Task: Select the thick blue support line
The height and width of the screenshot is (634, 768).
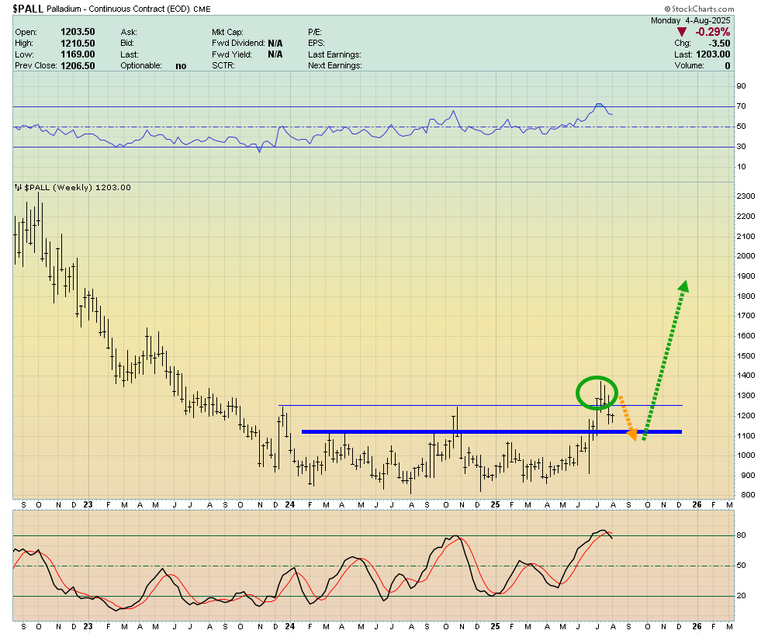Action: pos(490,432)
